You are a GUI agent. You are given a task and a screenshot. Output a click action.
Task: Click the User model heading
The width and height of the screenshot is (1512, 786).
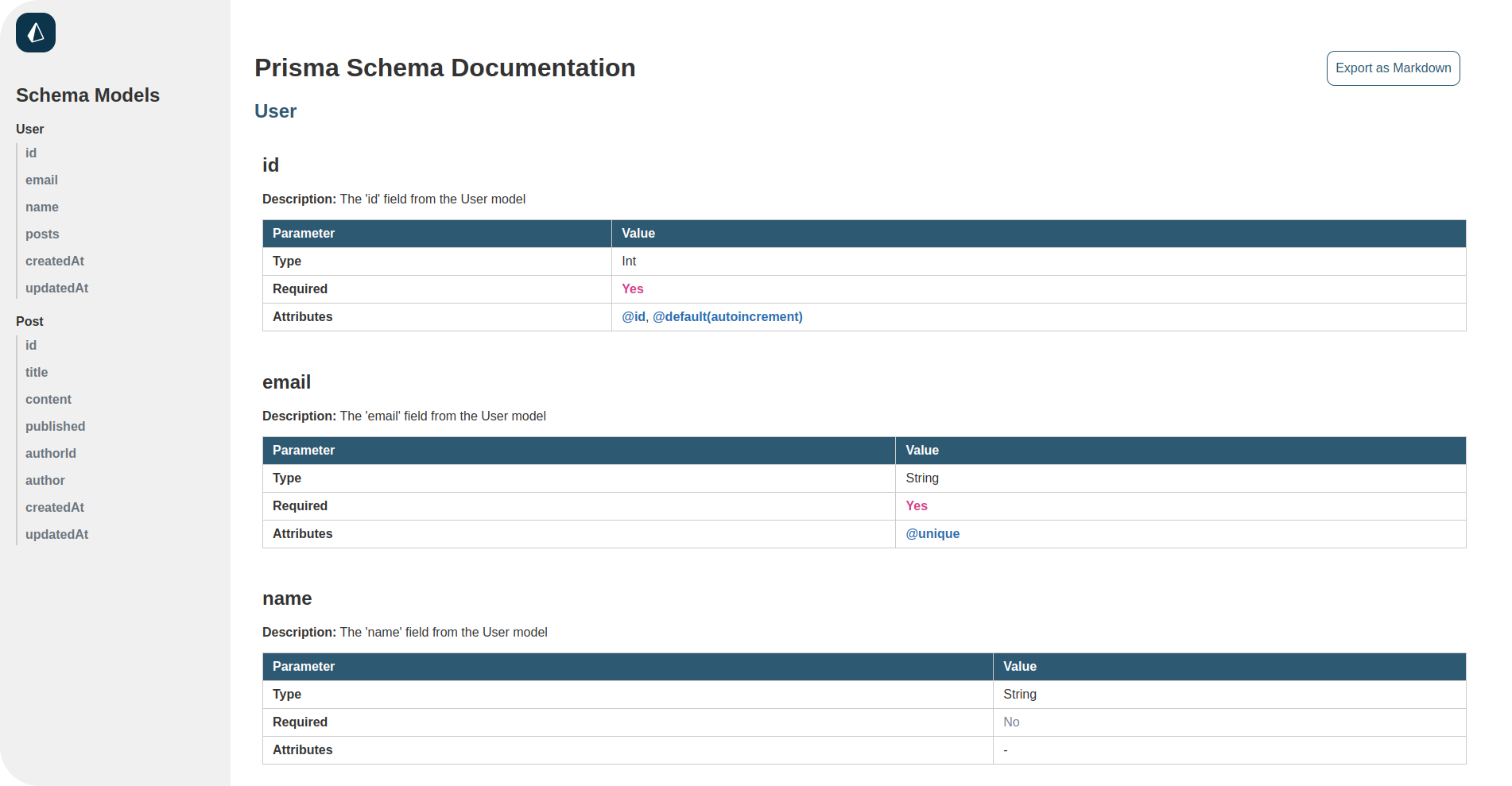[x=275, y=111]
